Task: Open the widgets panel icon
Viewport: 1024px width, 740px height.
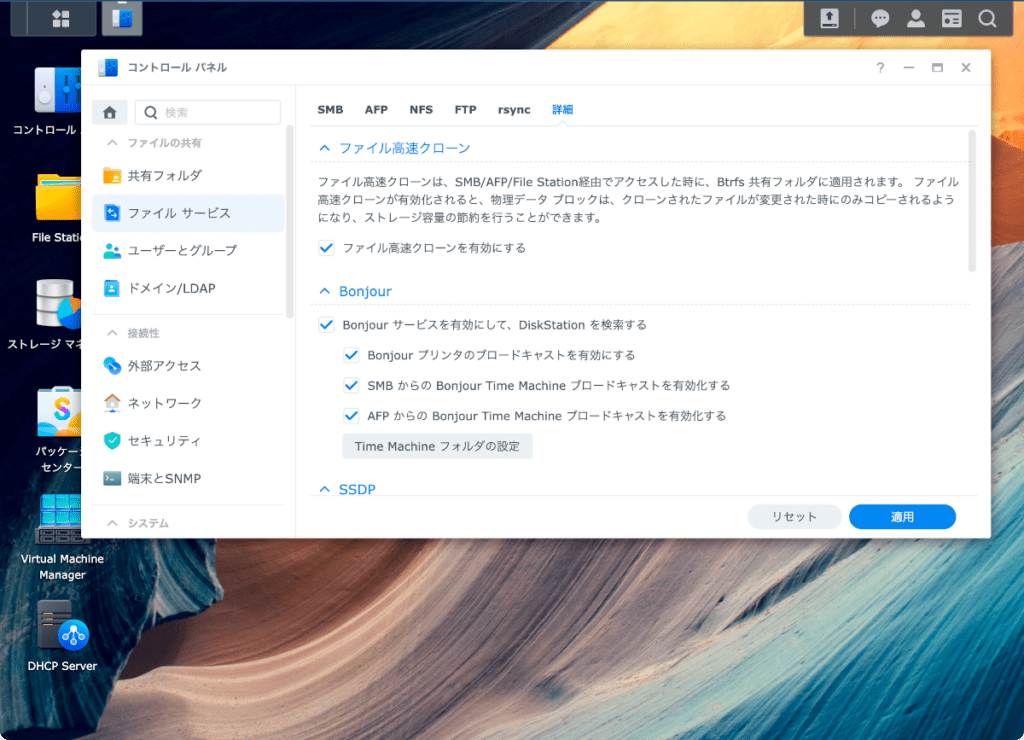Action: pyautogui.click(x=952, y=18)
